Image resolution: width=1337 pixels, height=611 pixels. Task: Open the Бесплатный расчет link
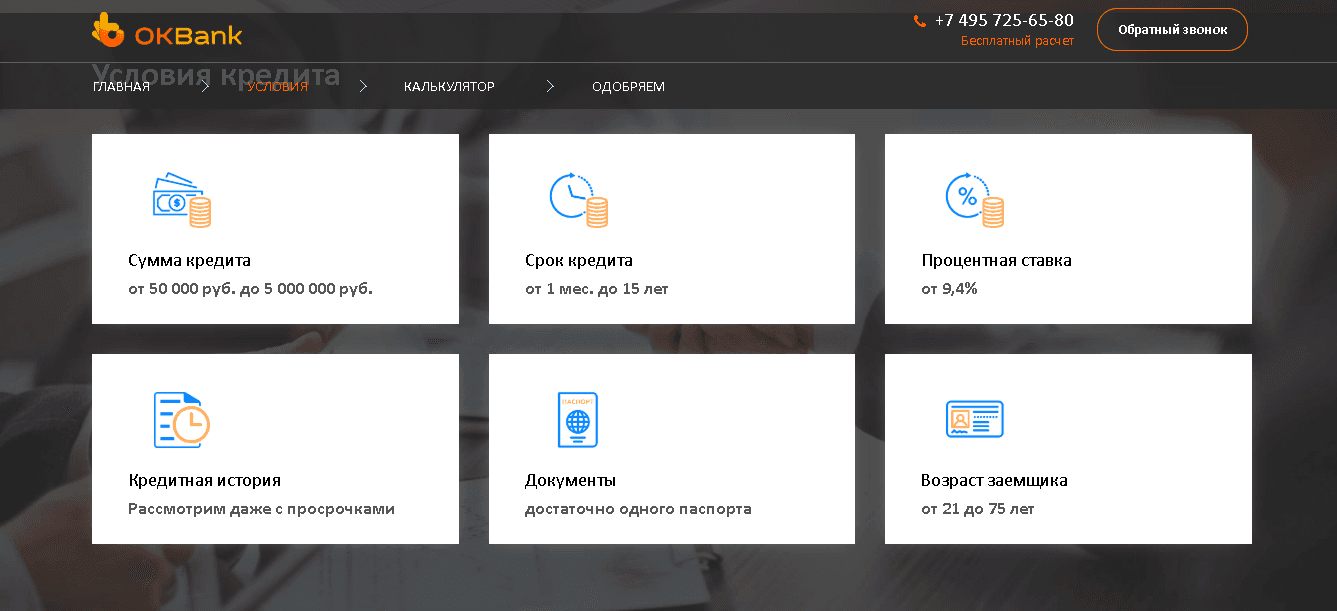pos(1017,41)
